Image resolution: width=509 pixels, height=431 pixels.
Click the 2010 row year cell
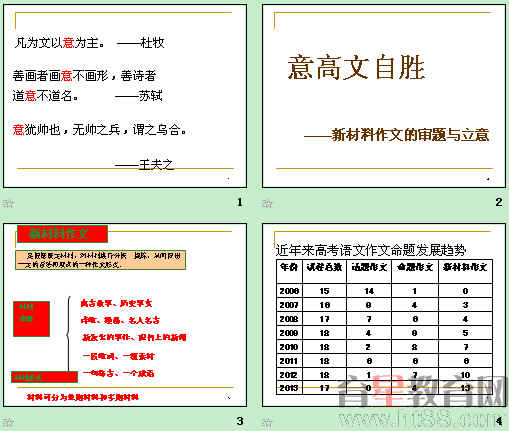289,347
